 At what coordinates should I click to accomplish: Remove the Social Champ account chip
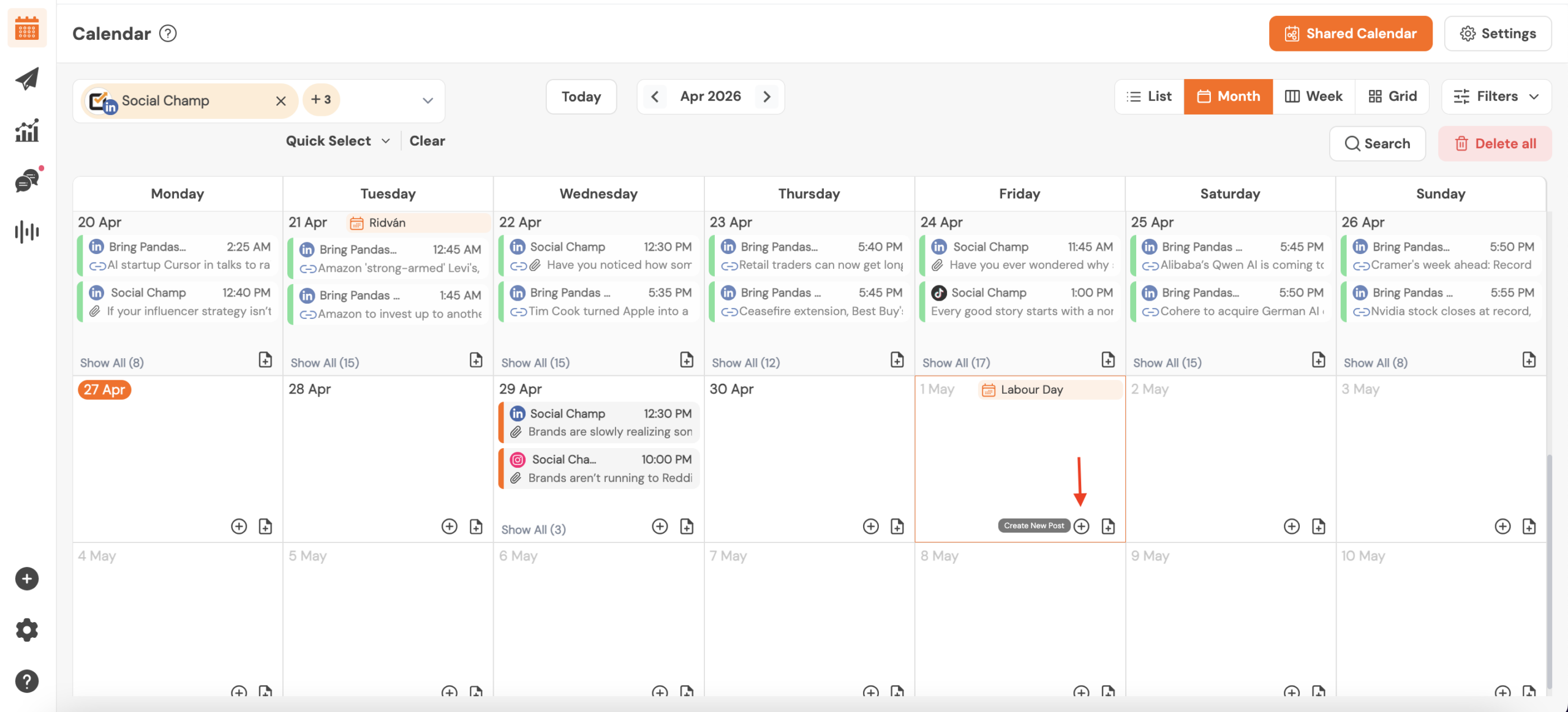point(281,101)
